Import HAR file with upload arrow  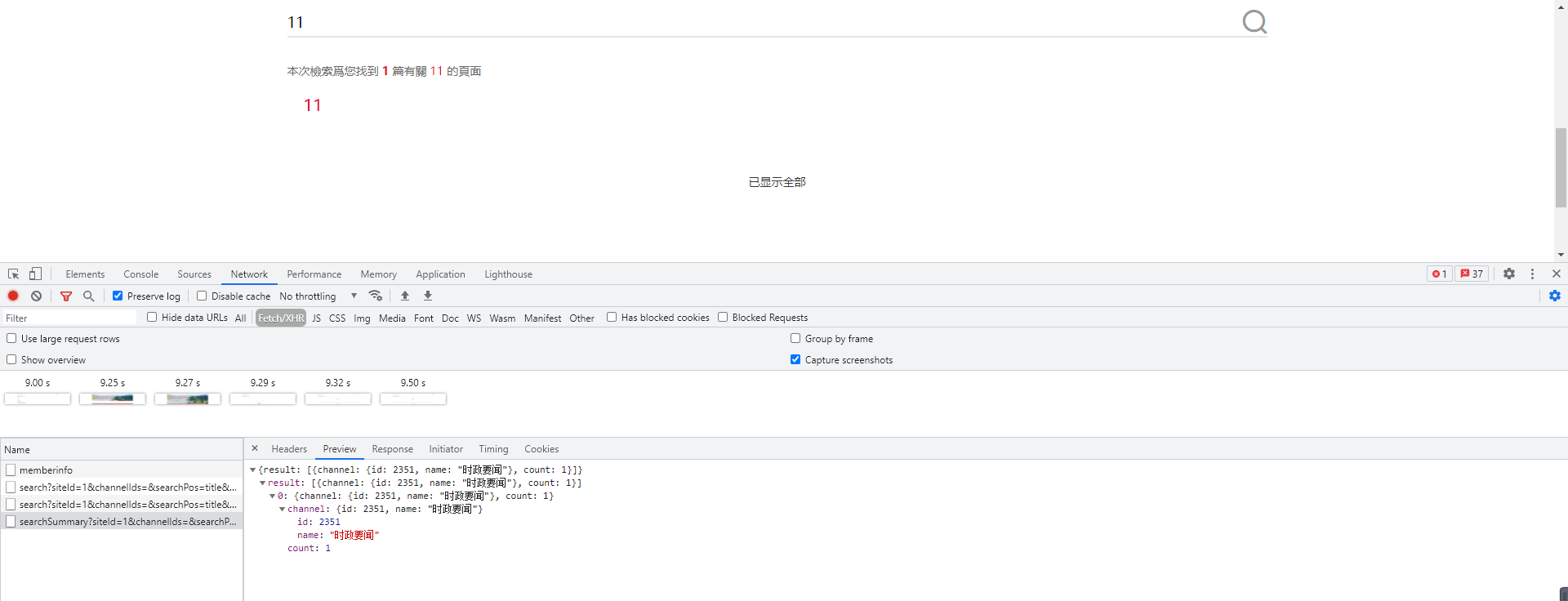tap(405, 296)
